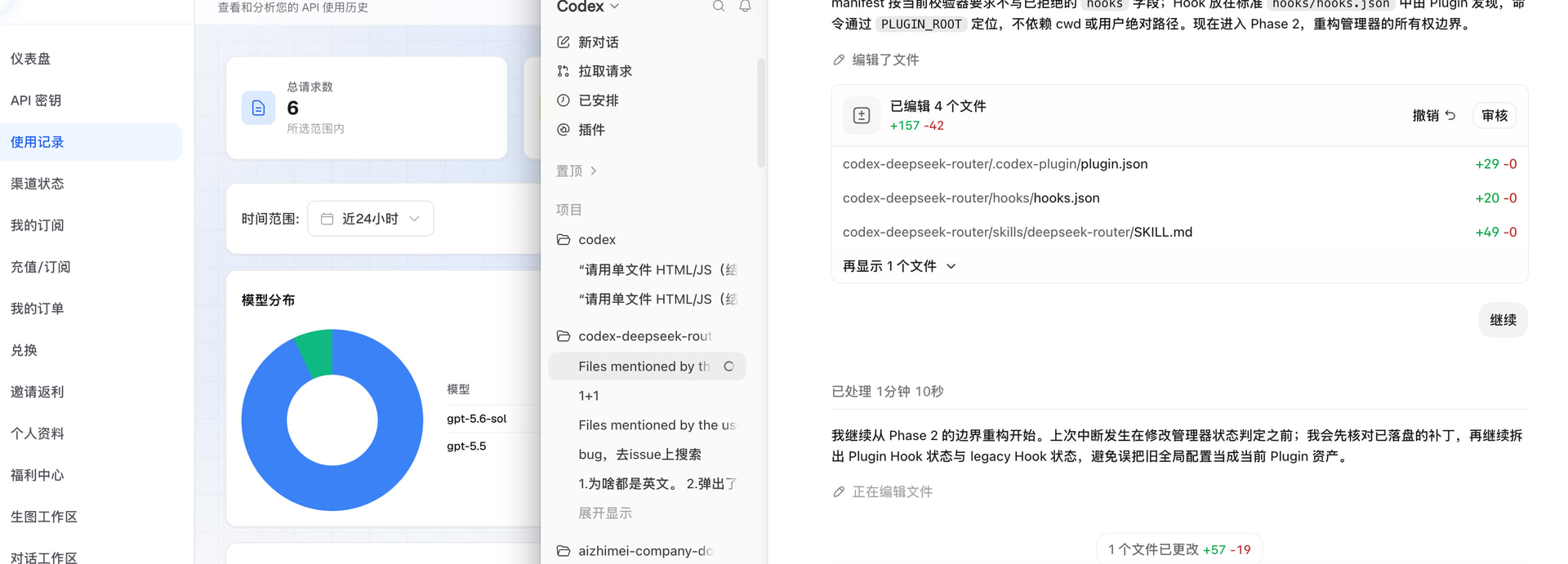Viewport: 1568px width, 564px height.
Task: Click the aizhimei-company folder icon
Action: [563, 551]
